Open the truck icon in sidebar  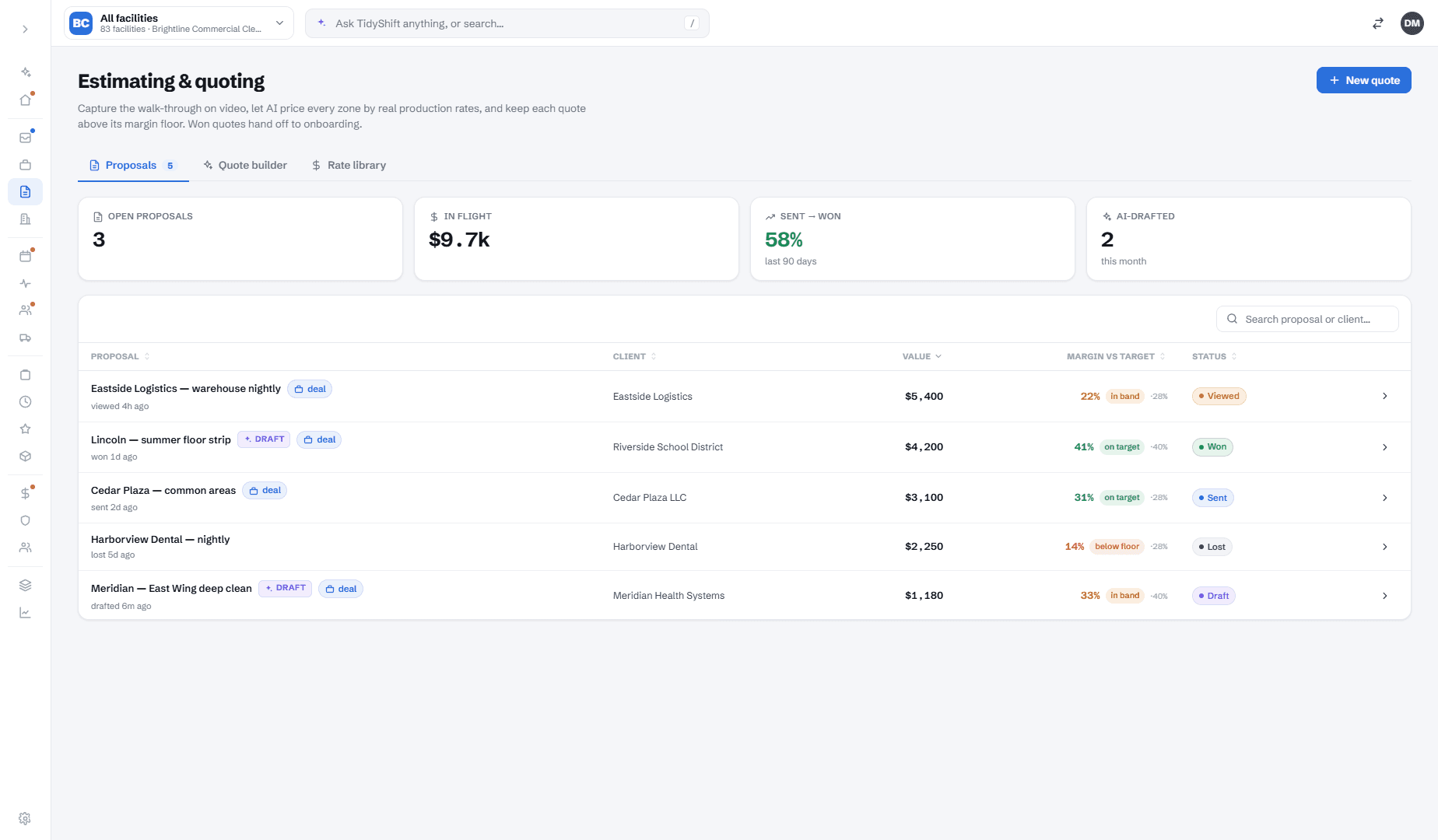(25, 338)
